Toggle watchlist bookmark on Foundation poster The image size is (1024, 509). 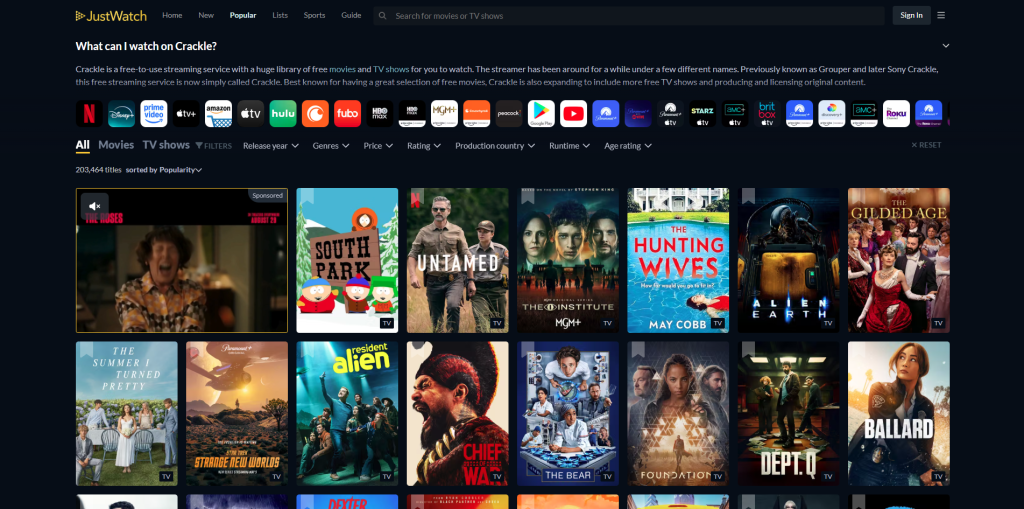638,350
